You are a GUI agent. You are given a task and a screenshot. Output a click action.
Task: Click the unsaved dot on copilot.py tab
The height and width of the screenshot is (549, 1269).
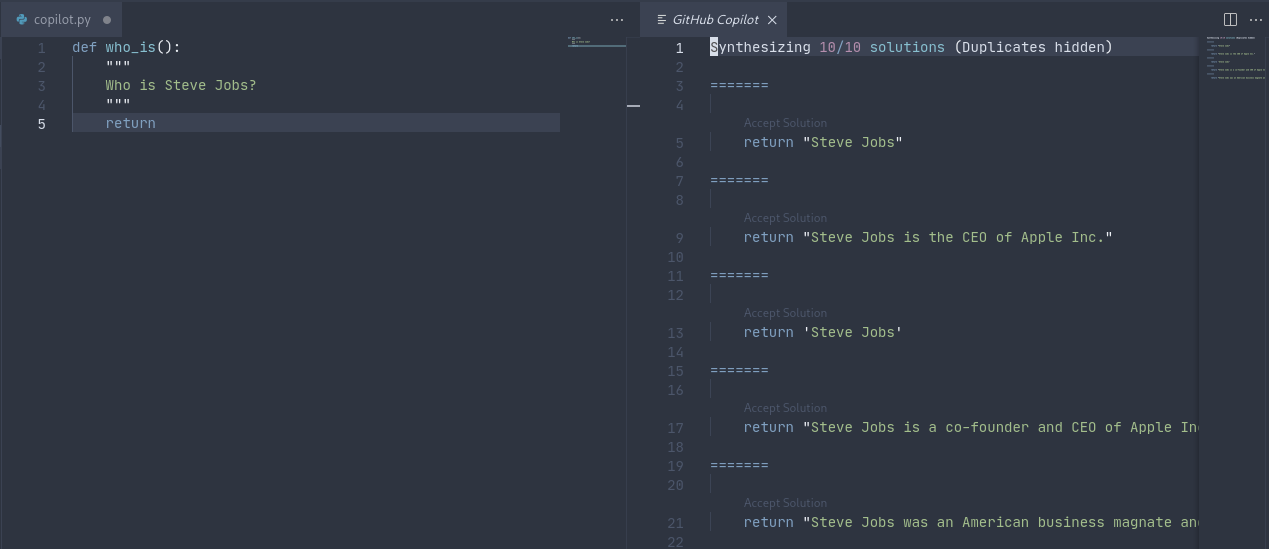coord(107,19)
